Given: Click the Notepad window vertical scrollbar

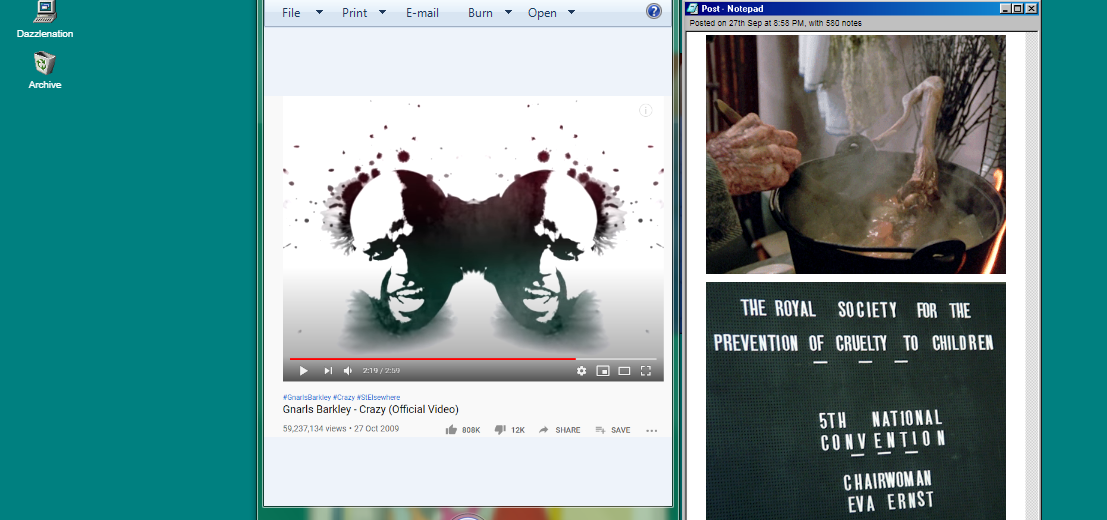Looking at the screenshot, I should point(1032,275).
